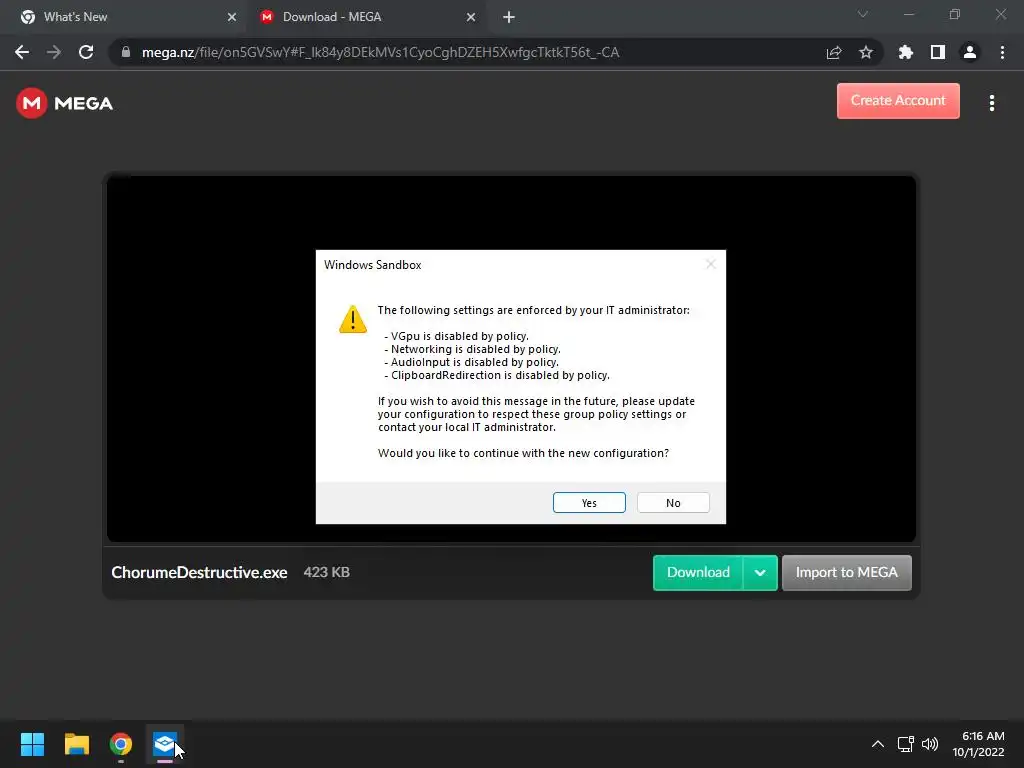1024x768 pixels.
Task: Toggle the browser side panel
Action: click(937, 52)
